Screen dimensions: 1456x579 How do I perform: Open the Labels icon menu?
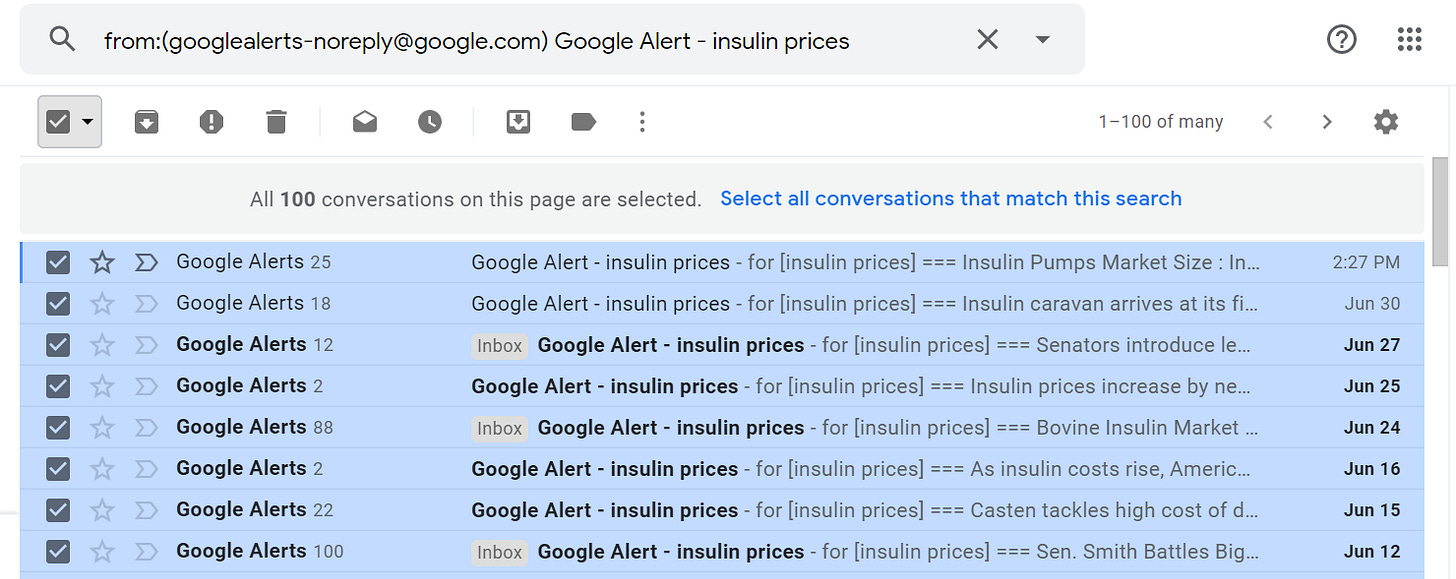coord(583,122)
